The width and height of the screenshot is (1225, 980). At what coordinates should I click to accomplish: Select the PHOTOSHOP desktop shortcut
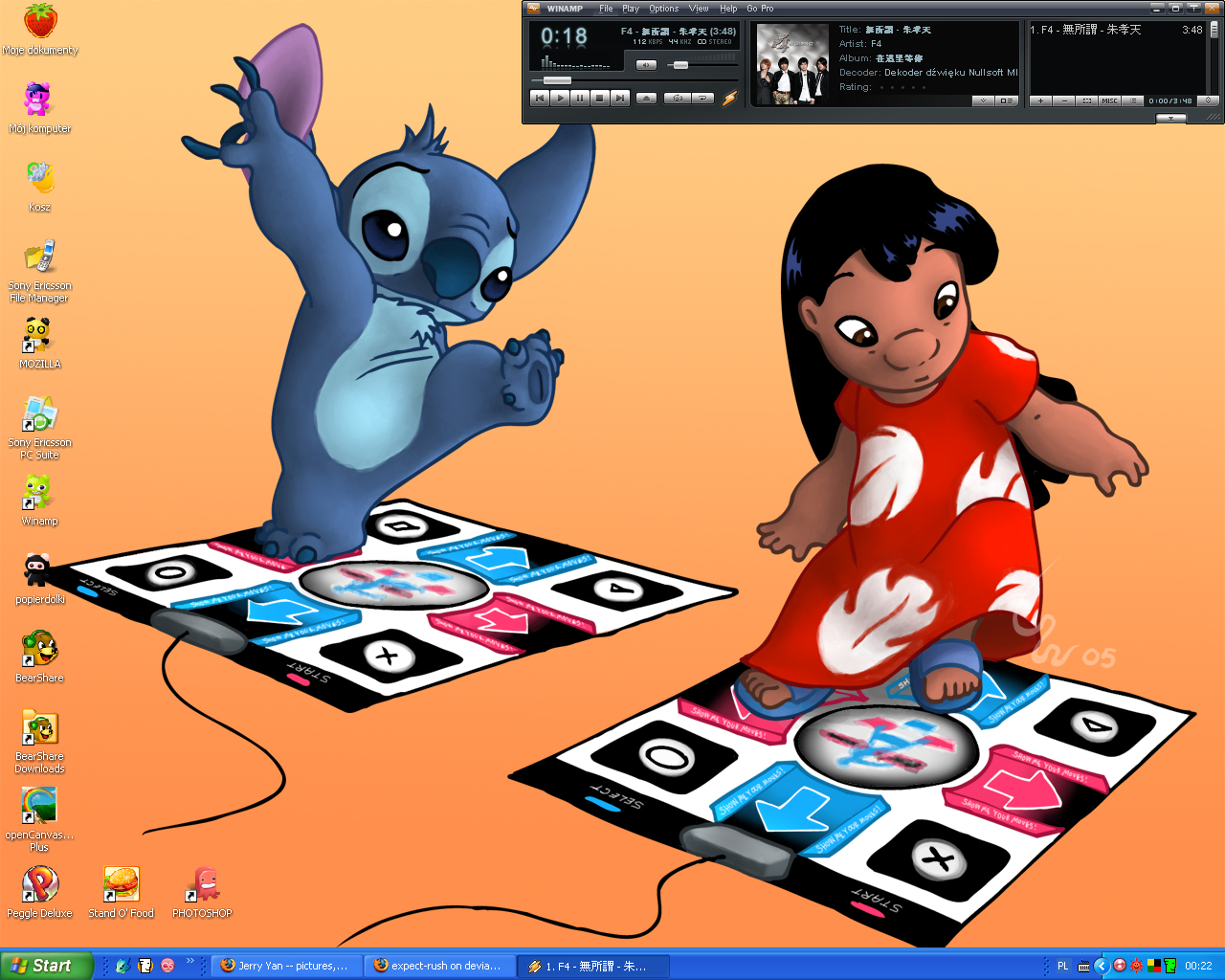[203, 893]
